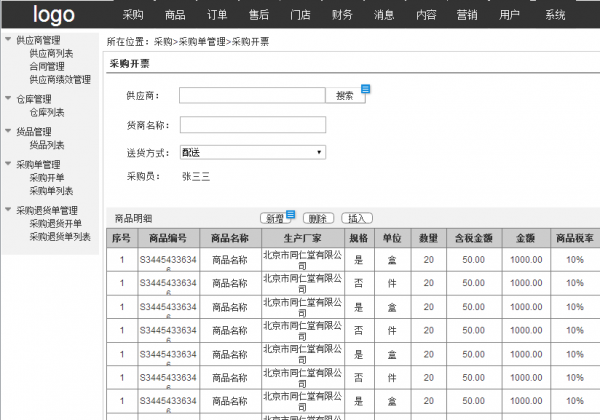Click the 生产厂家 column header

pyautogui.click(x=303, y=238)
